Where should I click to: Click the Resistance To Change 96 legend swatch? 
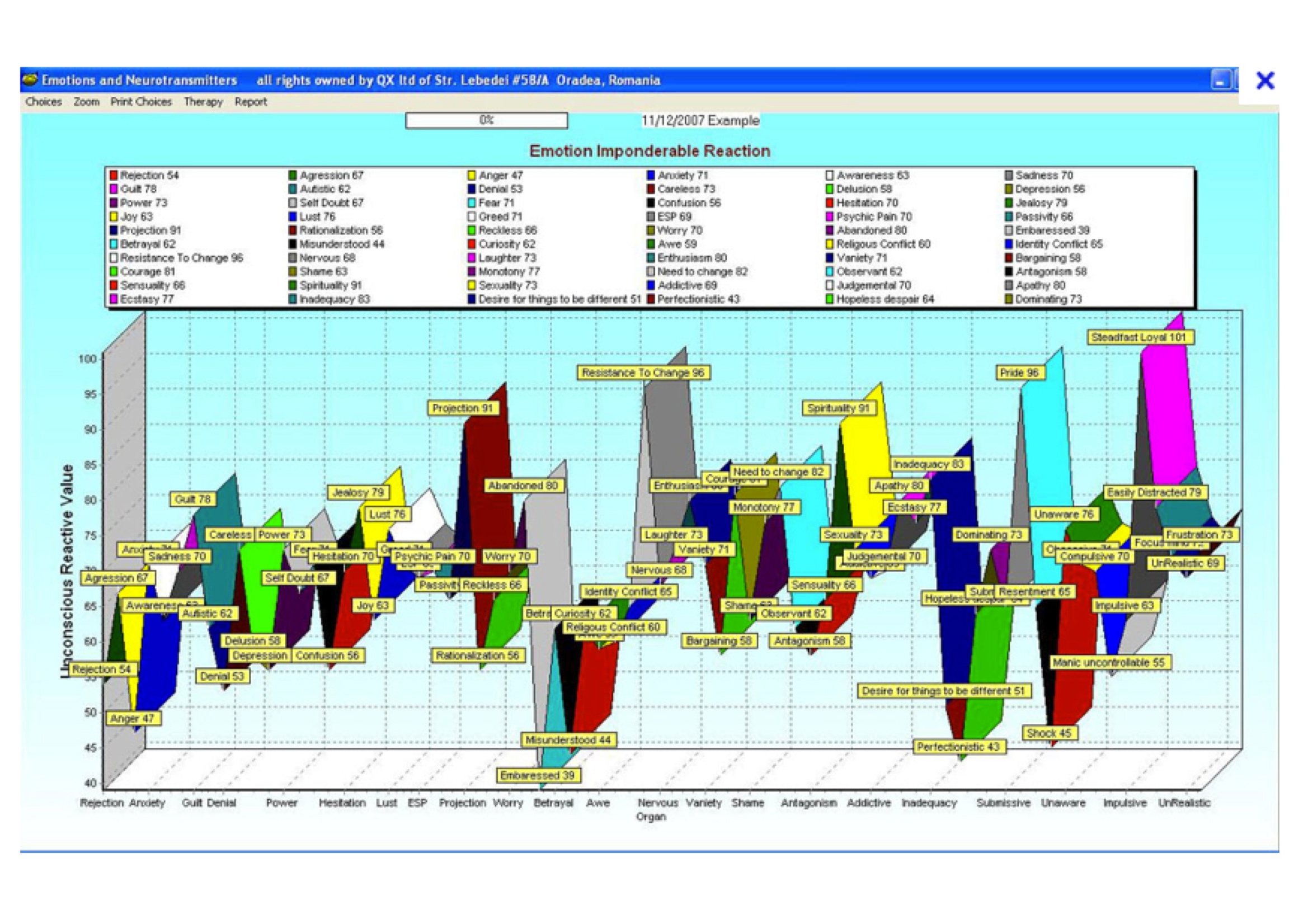(114, 258)
